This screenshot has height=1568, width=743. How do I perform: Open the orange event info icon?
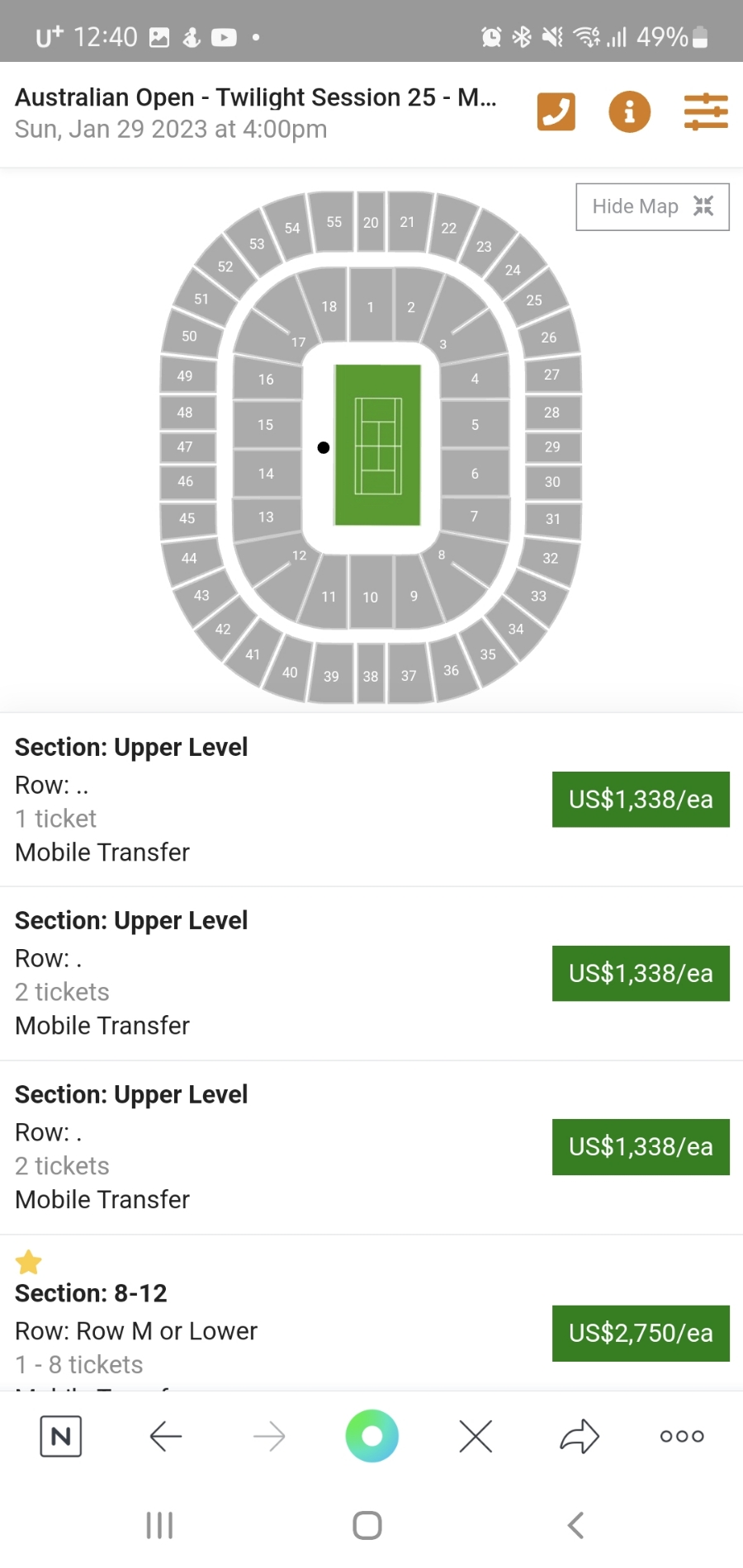(x=629, y=111)
